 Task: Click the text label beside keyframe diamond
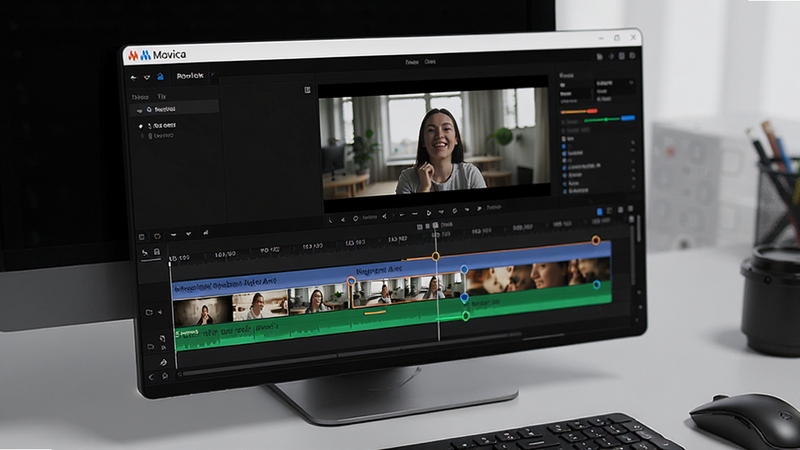click(x=369, y=217)
